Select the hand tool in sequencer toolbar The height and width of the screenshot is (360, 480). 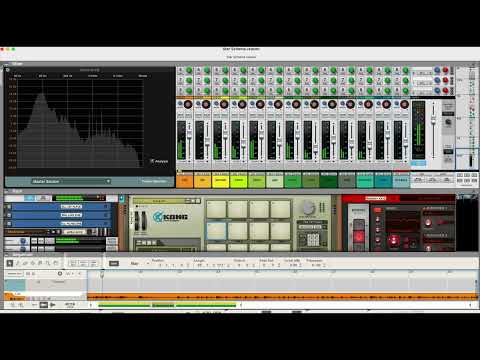(x=56, y=263)
